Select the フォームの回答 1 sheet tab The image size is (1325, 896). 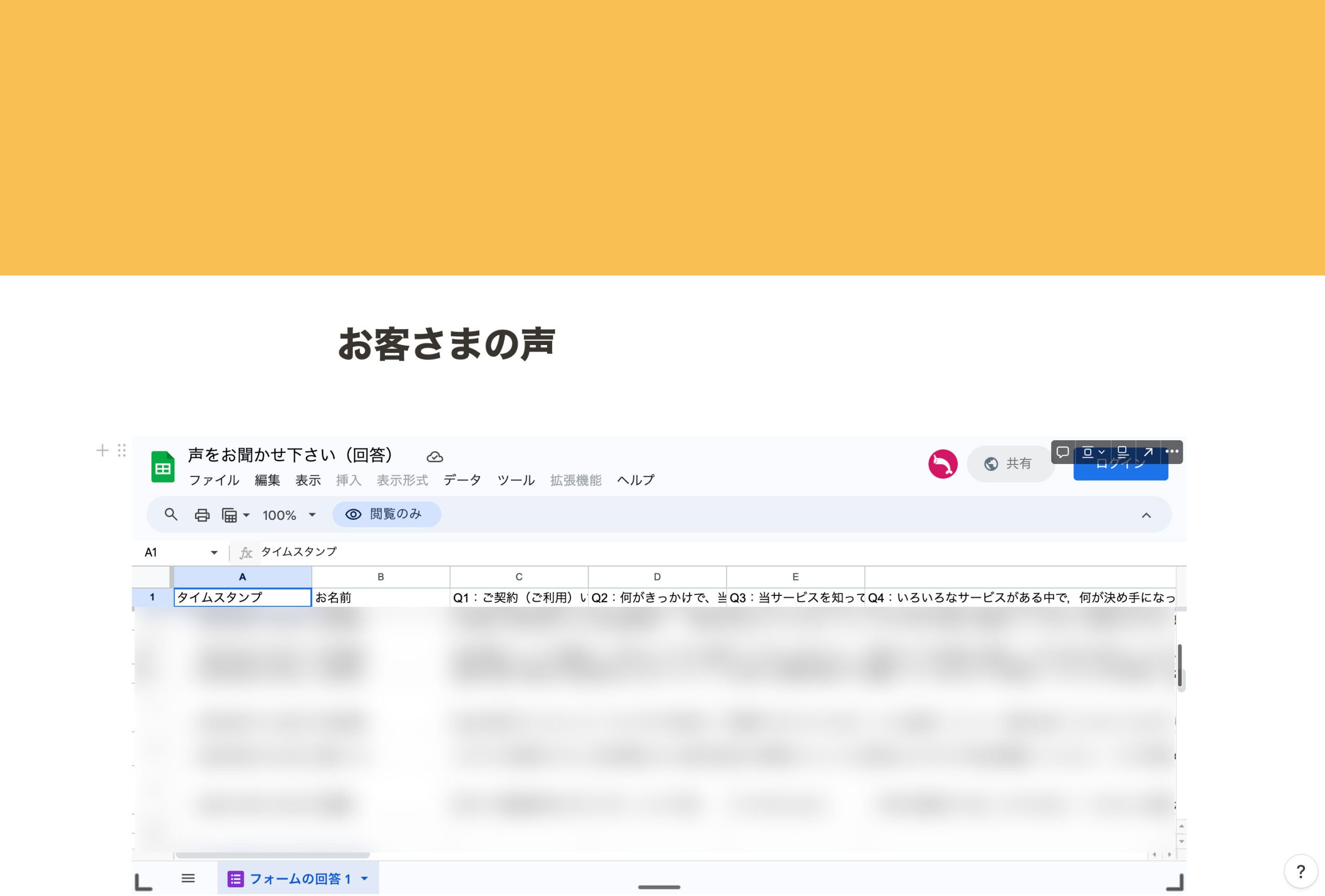click(x=298, y=878)
